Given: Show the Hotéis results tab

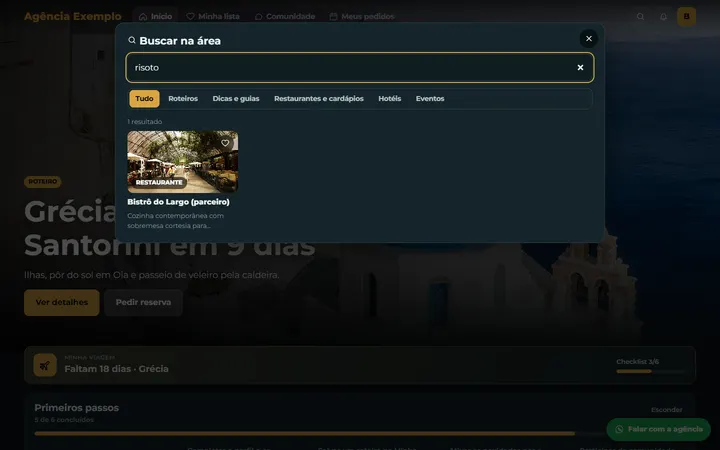Looking at the screenshot, I should [389, 99].
